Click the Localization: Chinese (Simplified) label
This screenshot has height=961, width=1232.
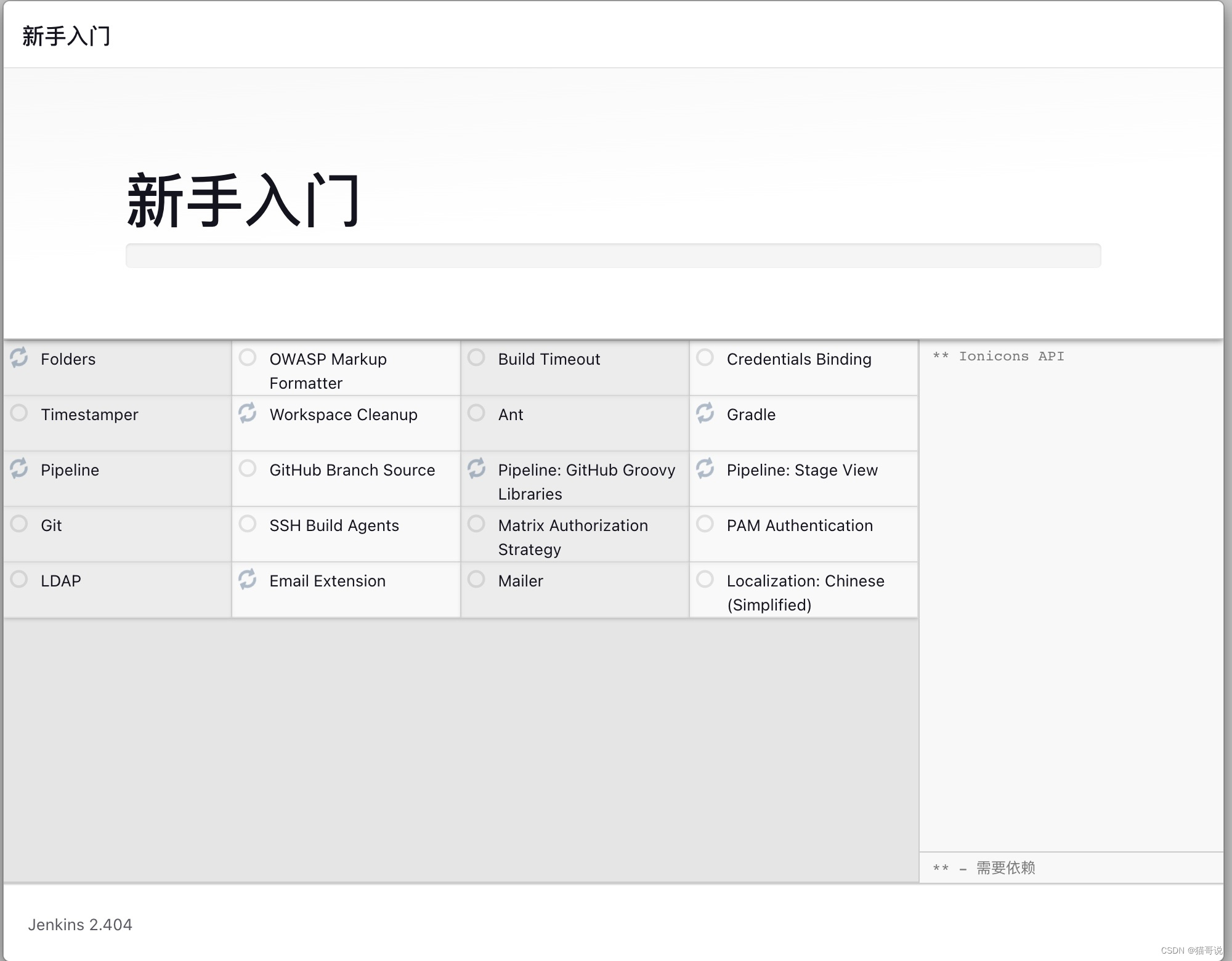pos(805,593)
